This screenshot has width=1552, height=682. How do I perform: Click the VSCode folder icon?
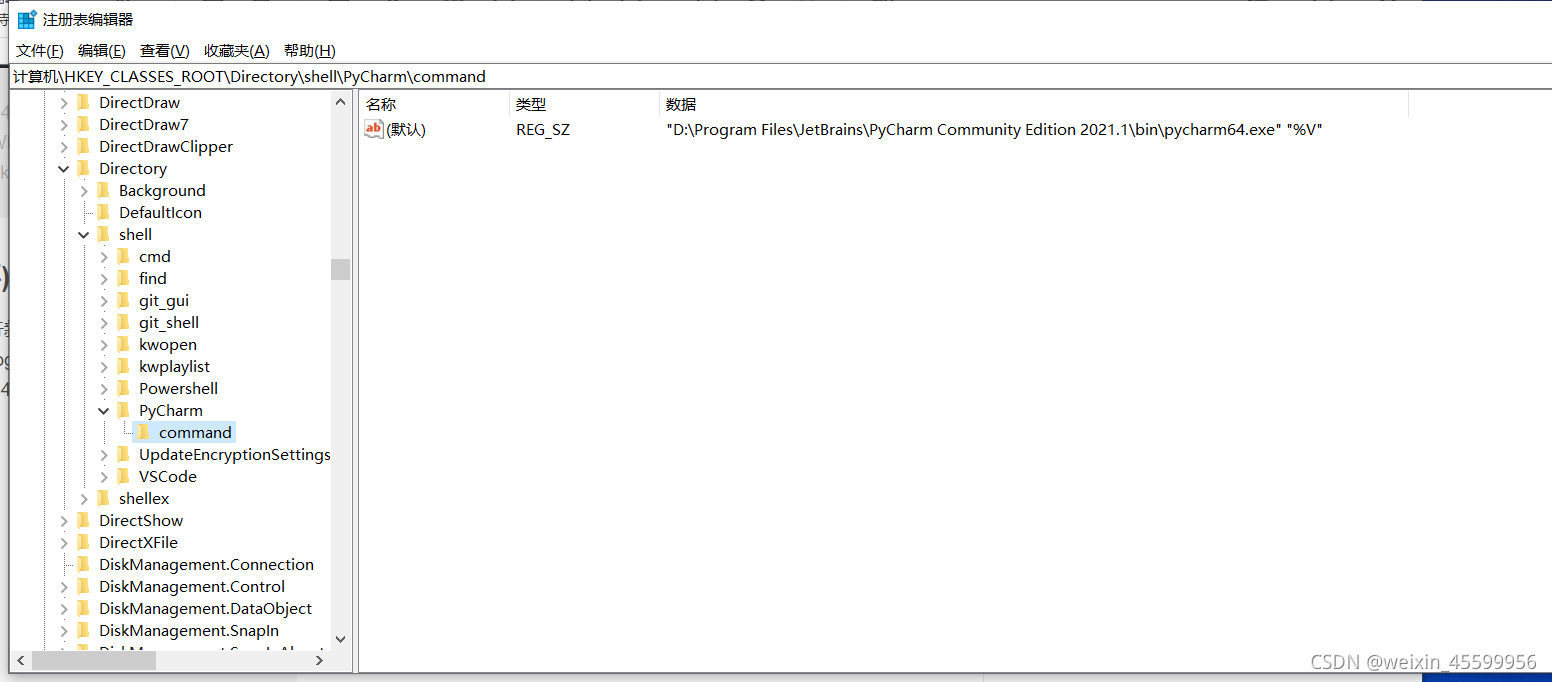(124, 476)
